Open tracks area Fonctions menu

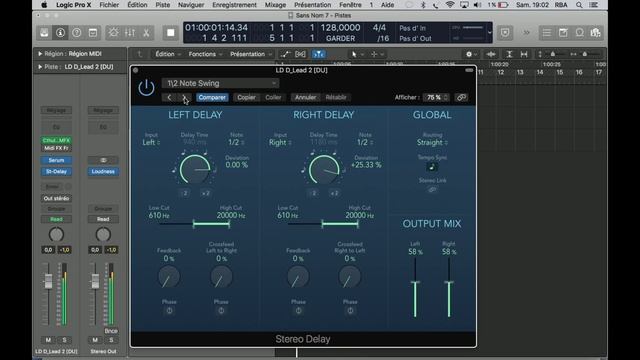click(x=205, y=54)
